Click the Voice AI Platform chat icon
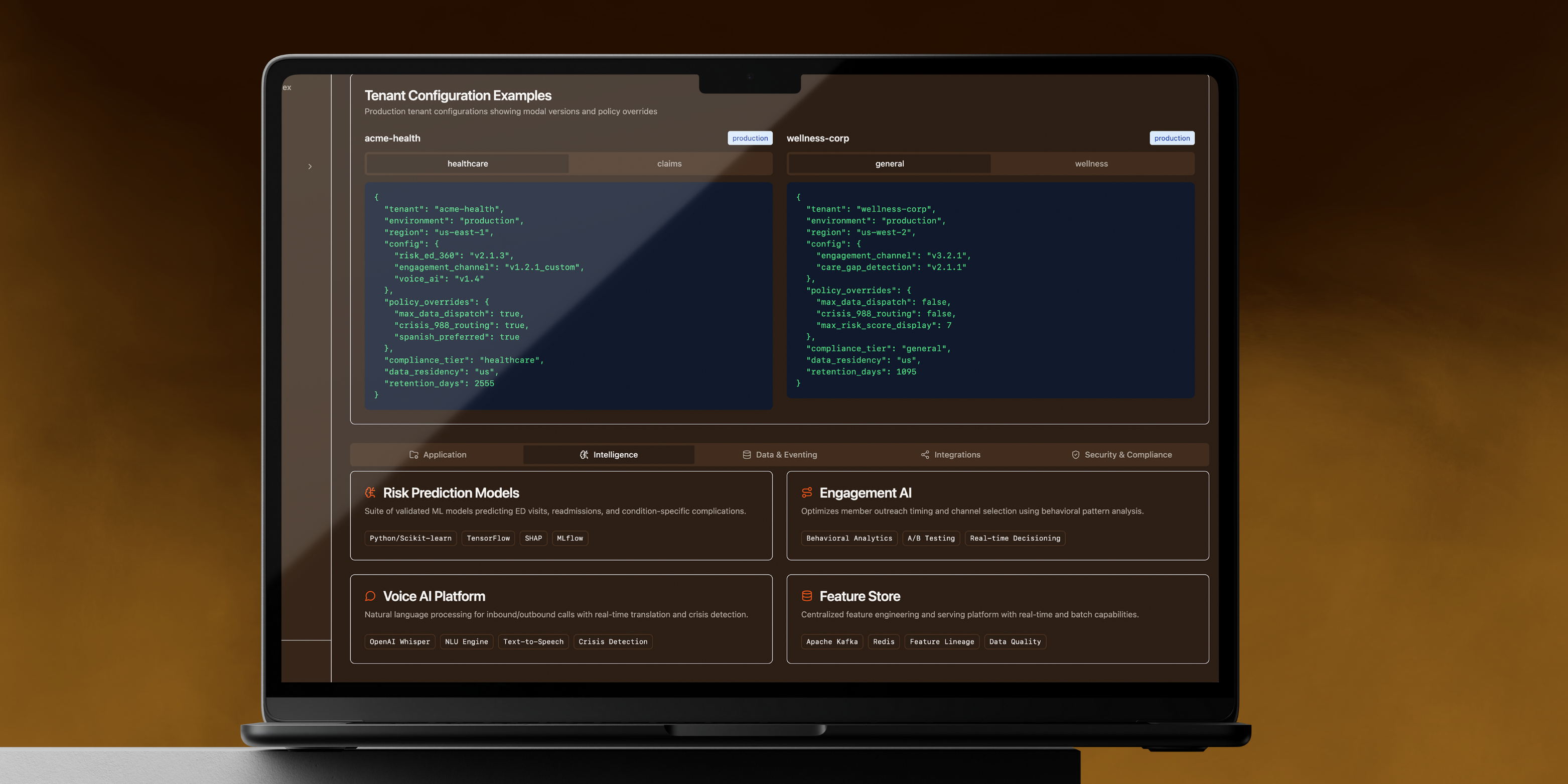Screen dimensions: 1568x784 (x=370, y=596)
